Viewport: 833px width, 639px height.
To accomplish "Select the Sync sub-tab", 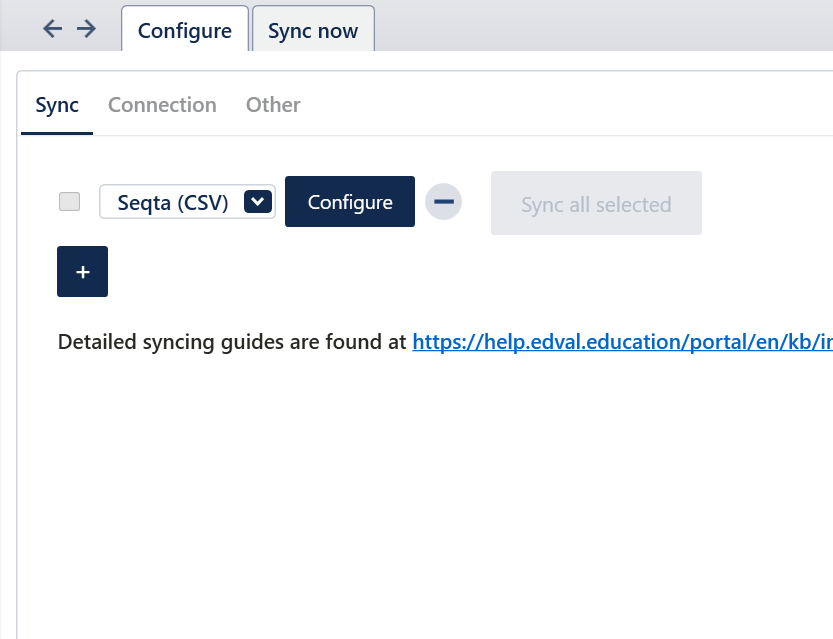I will point(57,105).
